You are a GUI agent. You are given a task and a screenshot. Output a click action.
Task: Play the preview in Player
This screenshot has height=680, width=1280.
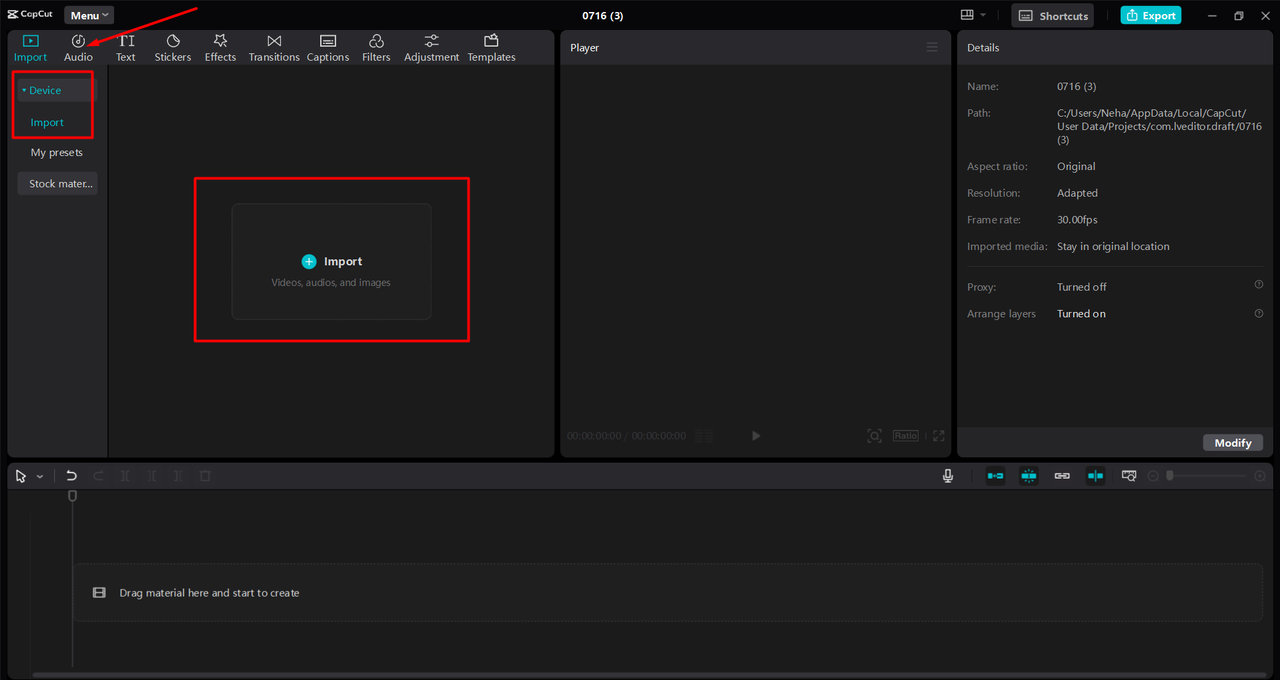756,436
